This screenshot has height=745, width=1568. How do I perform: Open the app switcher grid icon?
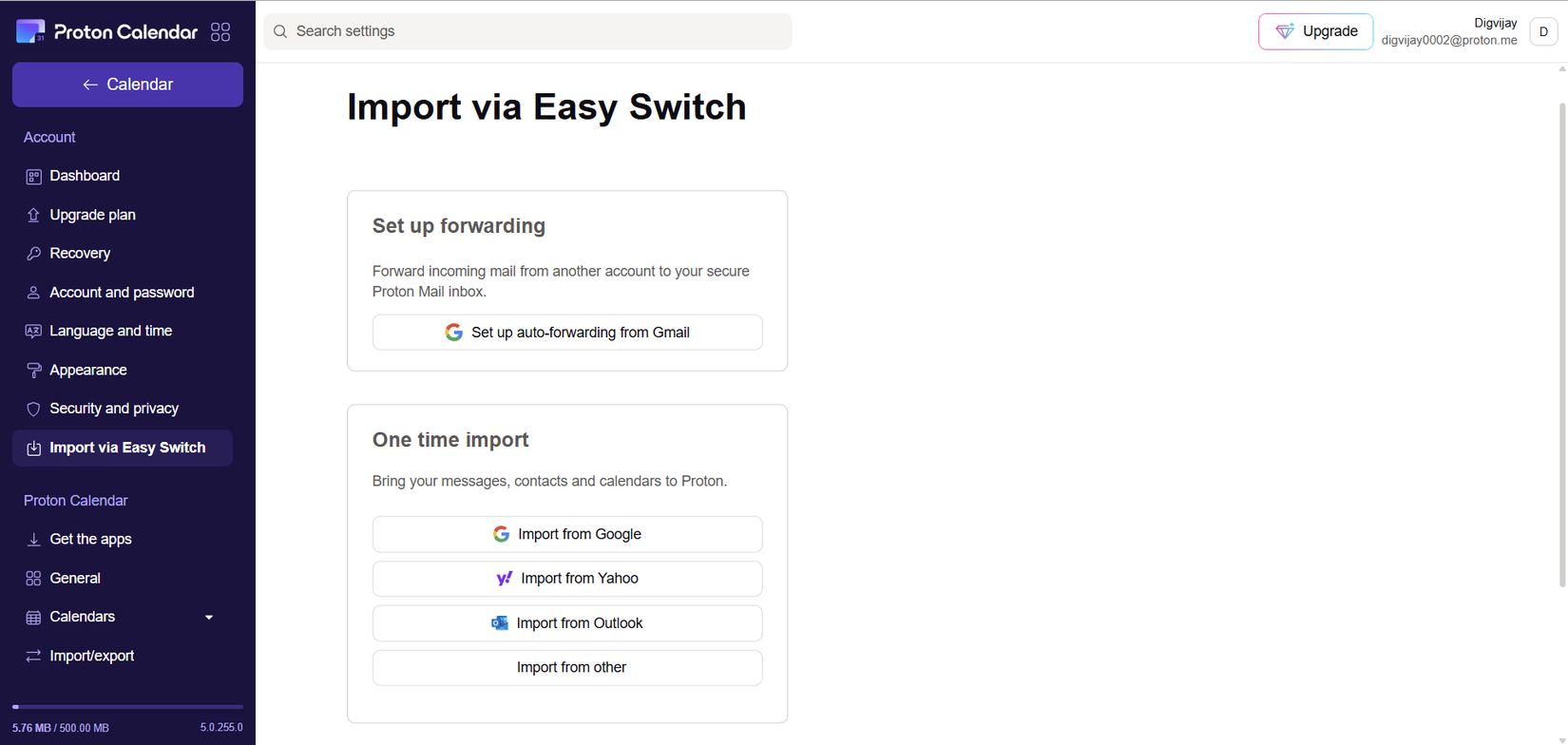pyautogui.click(x=220, y=31)
